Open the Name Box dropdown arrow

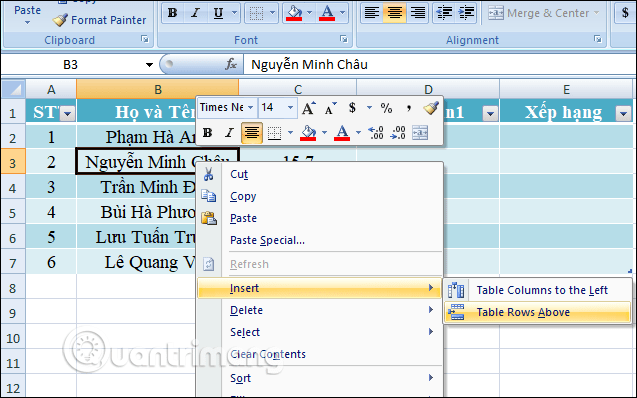point(149,65)
